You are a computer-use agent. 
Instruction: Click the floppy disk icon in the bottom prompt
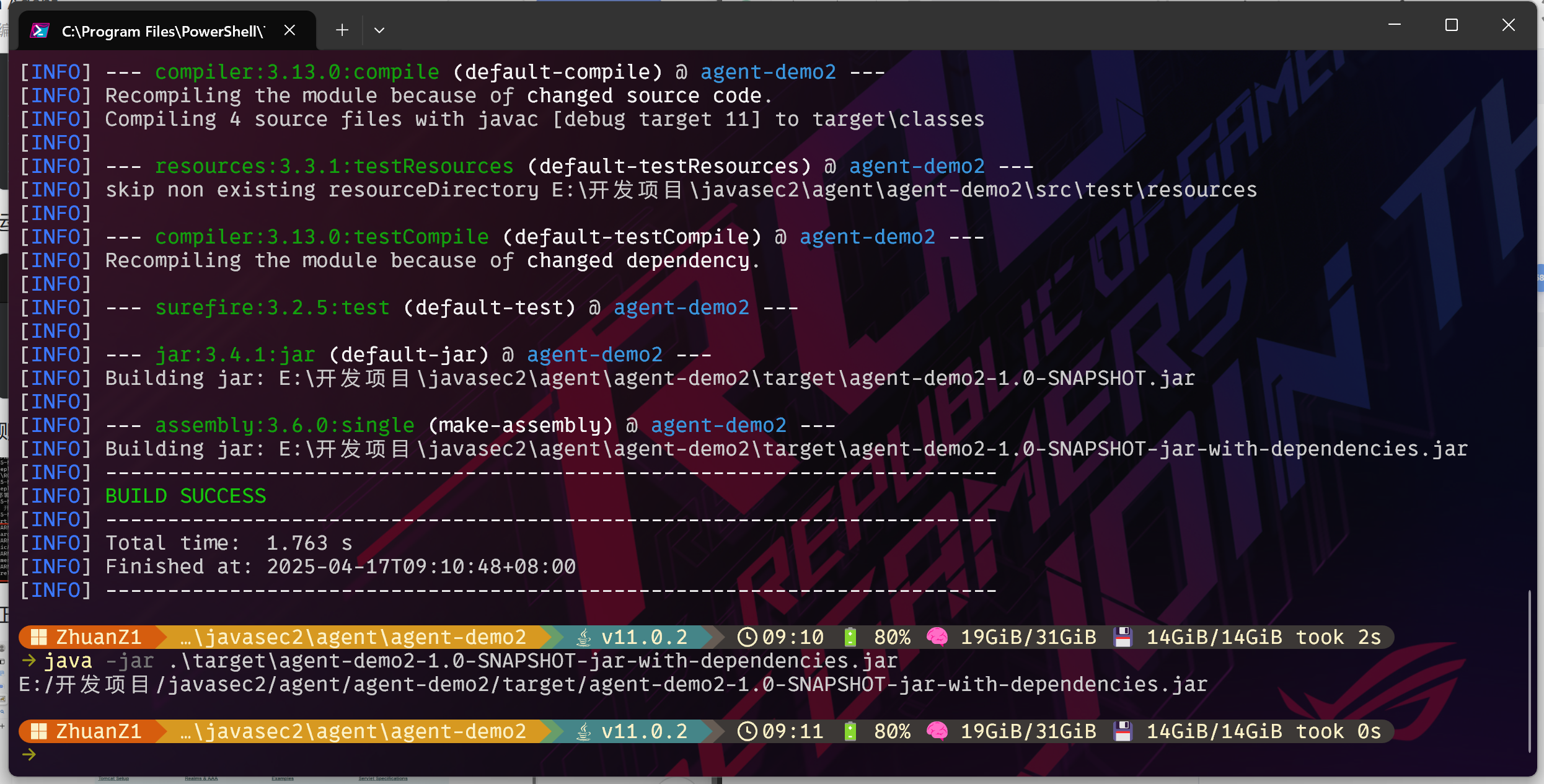coord(1123,731)
